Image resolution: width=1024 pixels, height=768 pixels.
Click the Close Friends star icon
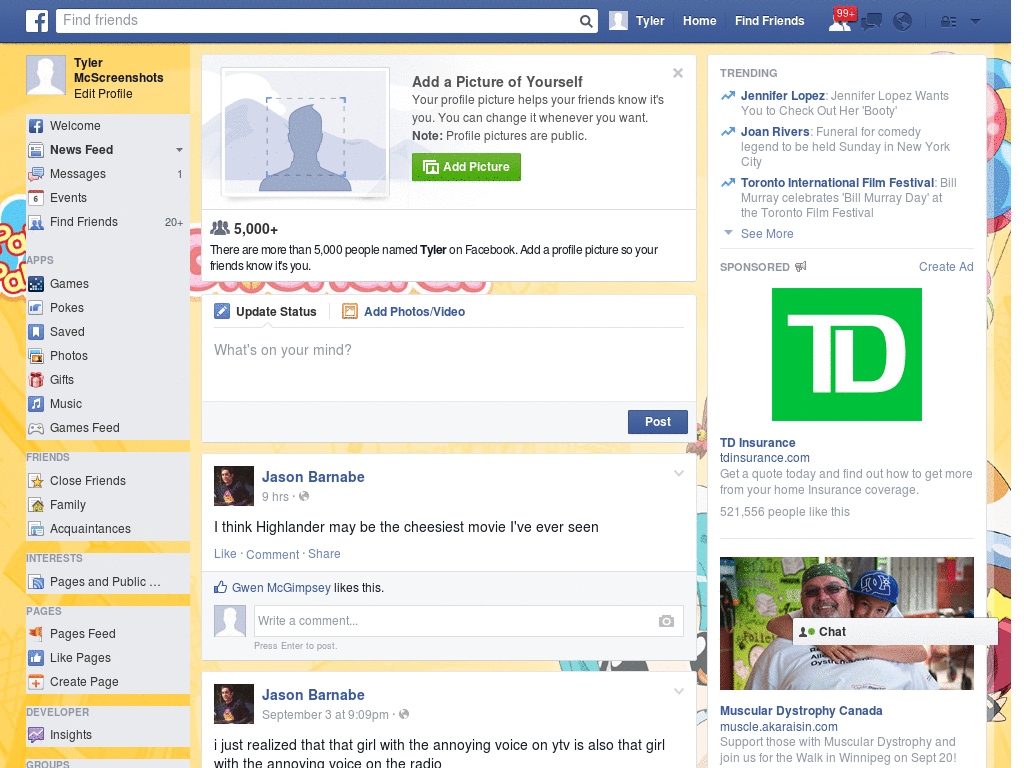(36, 481)
